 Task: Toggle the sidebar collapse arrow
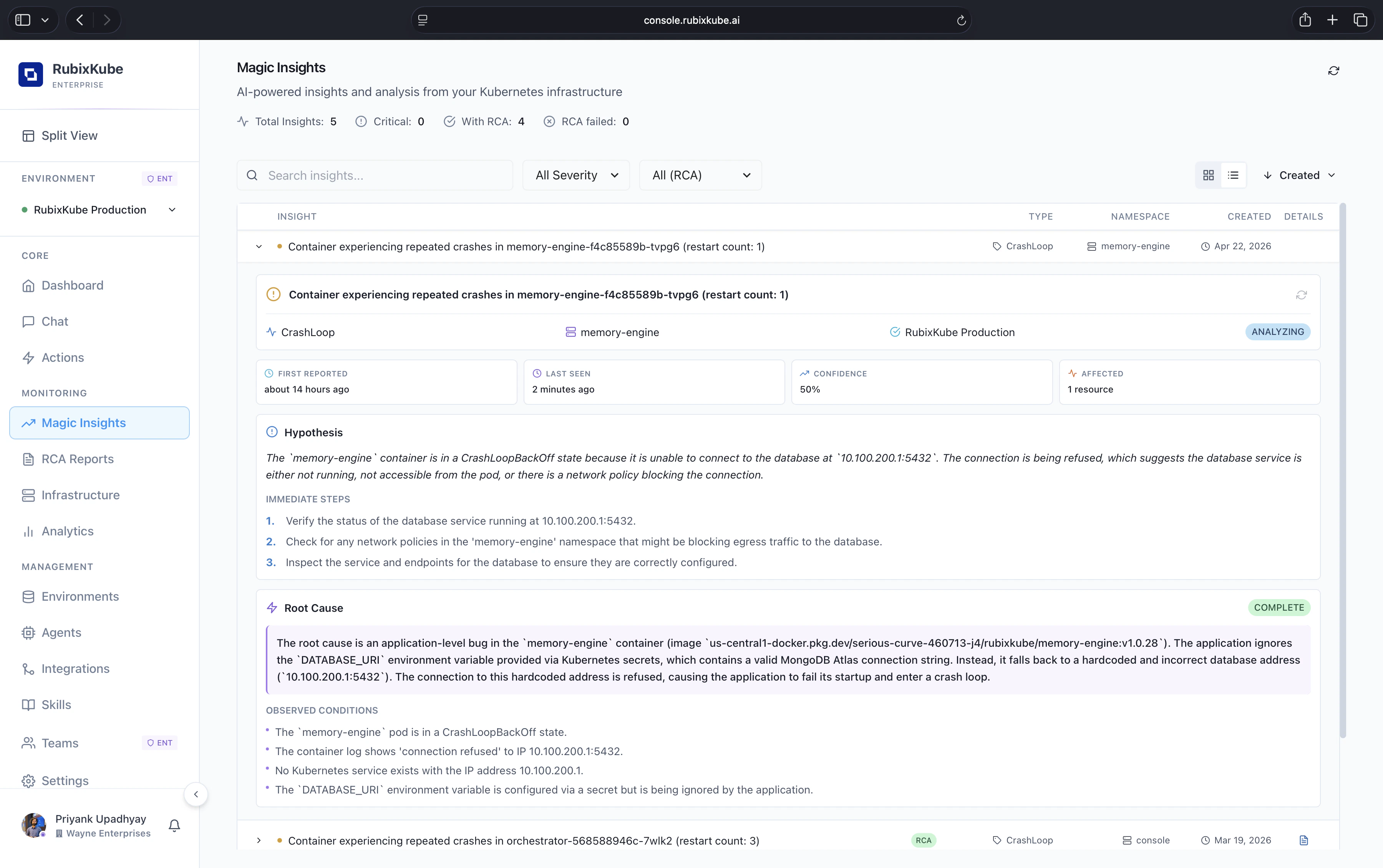(x=196, y=794)
